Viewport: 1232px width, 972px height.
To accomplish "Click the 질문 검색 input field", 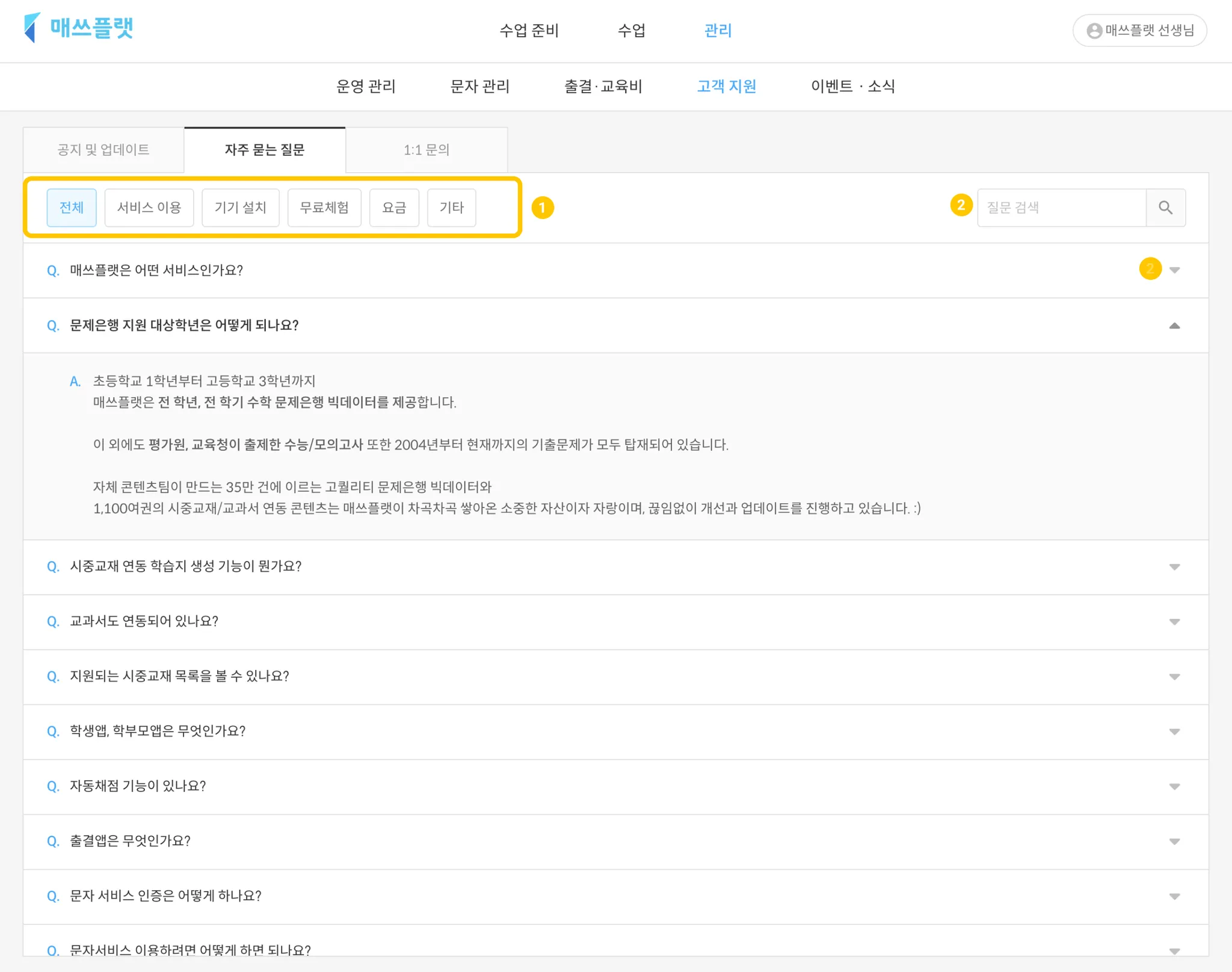I will (x=1061, y=208).
